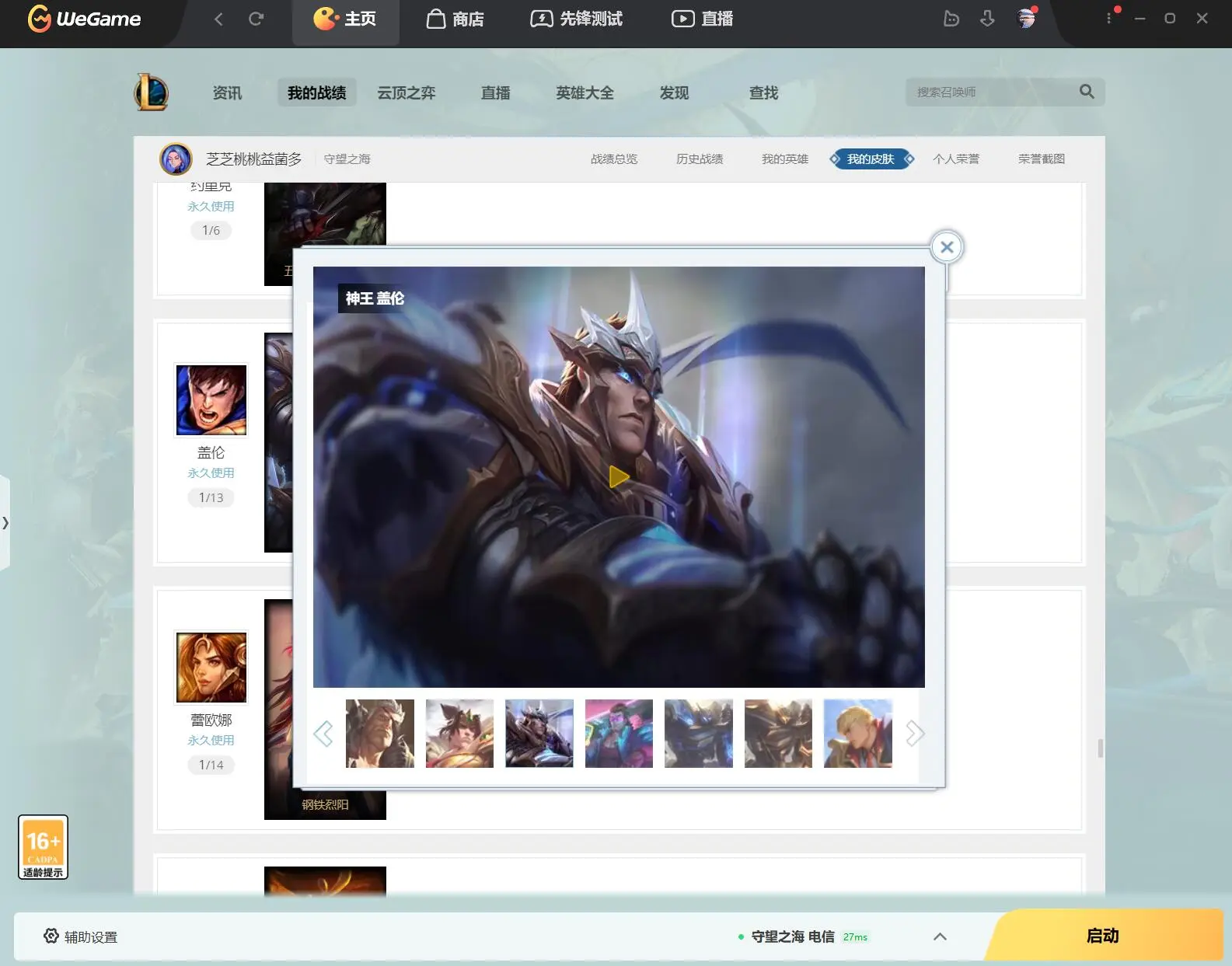Refresh the page with reload icon

[x=256, y=19]
